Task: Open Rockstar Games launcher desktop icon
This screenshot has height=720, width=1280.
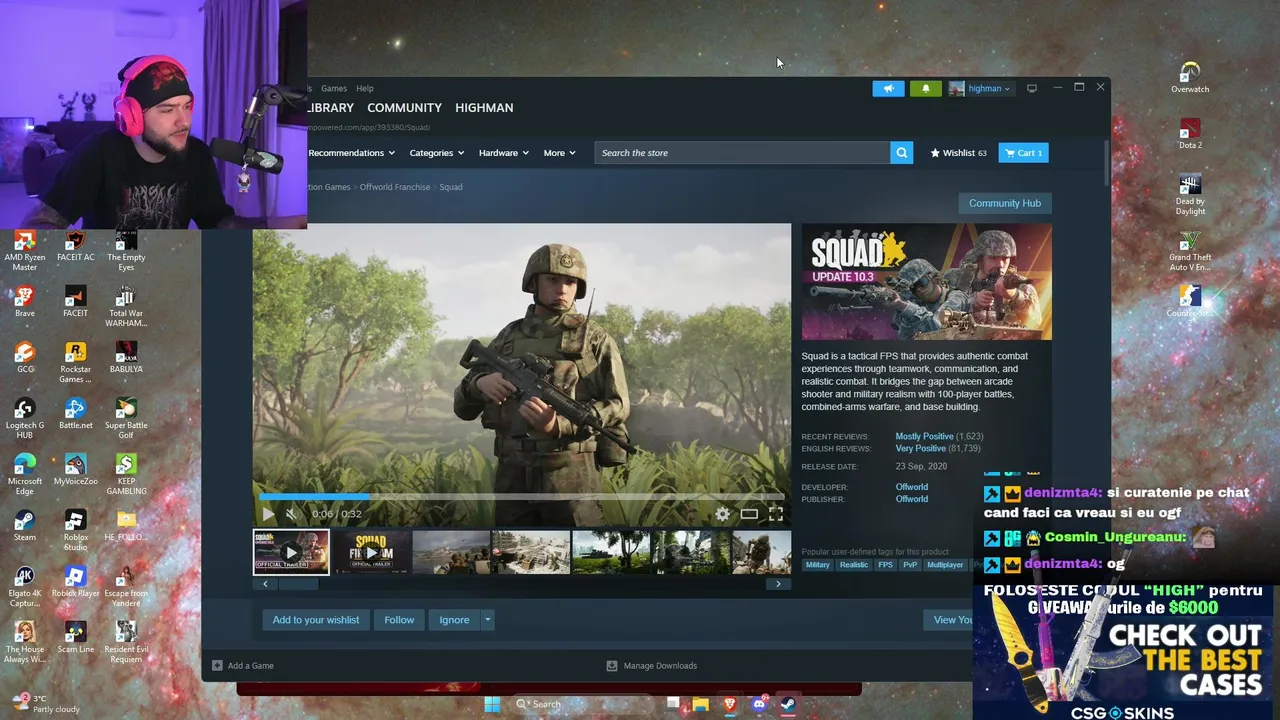Action: click(x=75, y=363)
